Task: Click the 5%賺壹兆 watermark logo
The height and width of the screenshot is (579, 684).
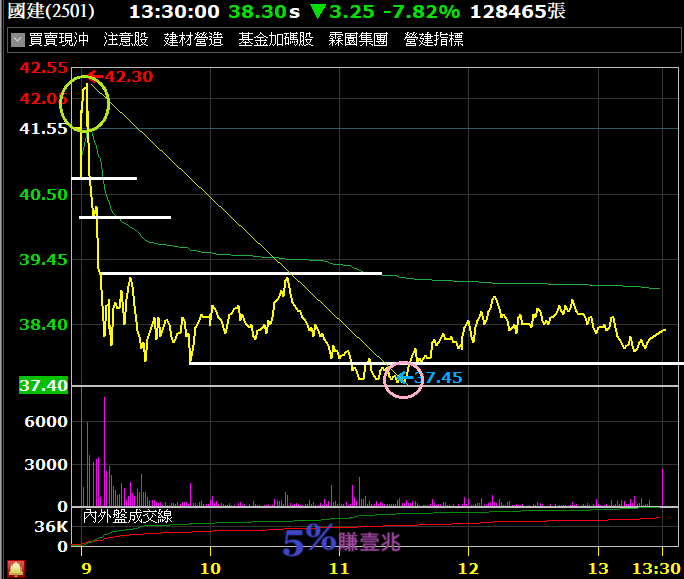Action: pos(342,541)
